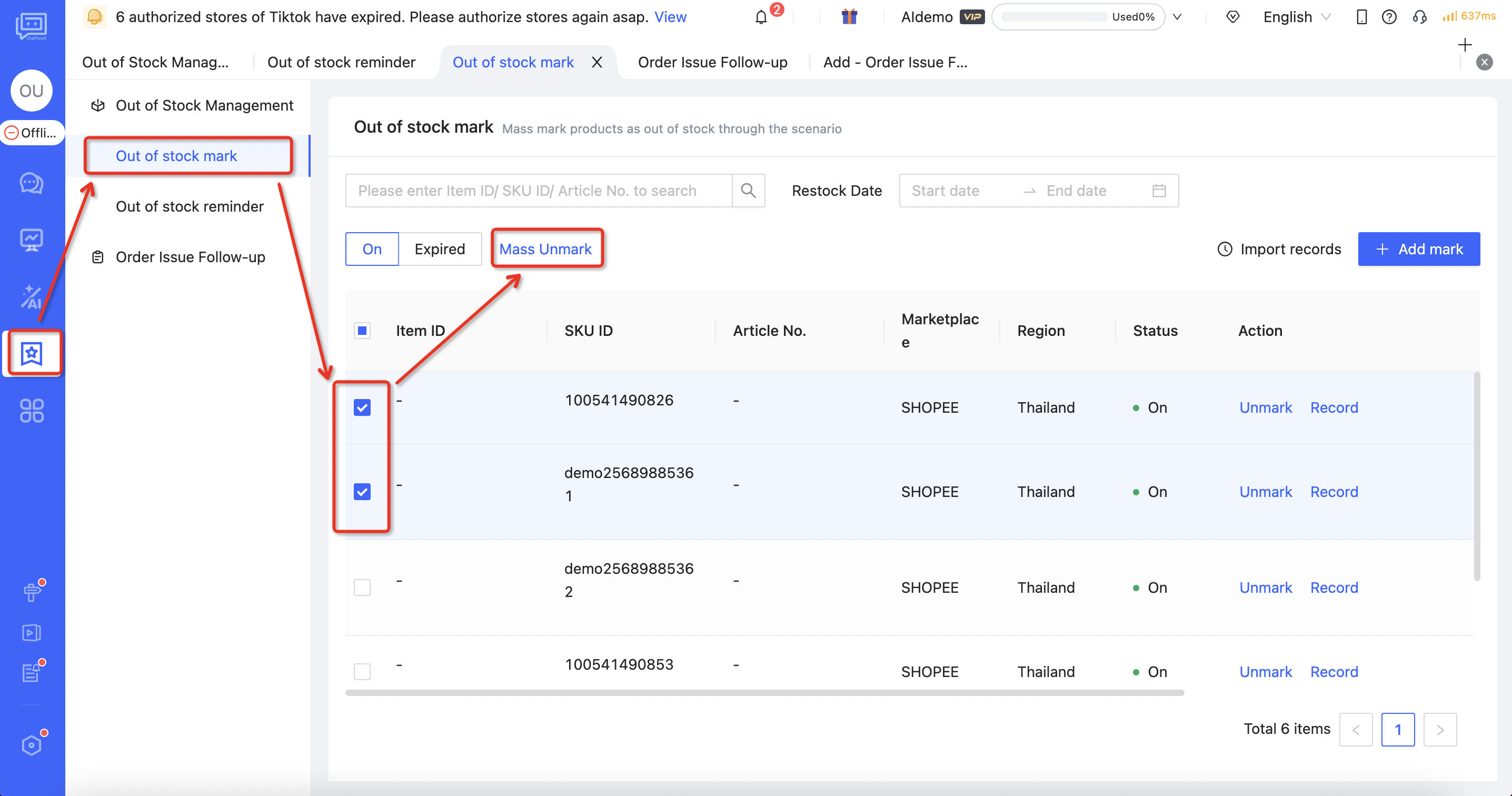The width and height of the screenshot is (1512, 796).
Task: Focus the Item ID/SKU ID search field
Action: click(539, 191)
